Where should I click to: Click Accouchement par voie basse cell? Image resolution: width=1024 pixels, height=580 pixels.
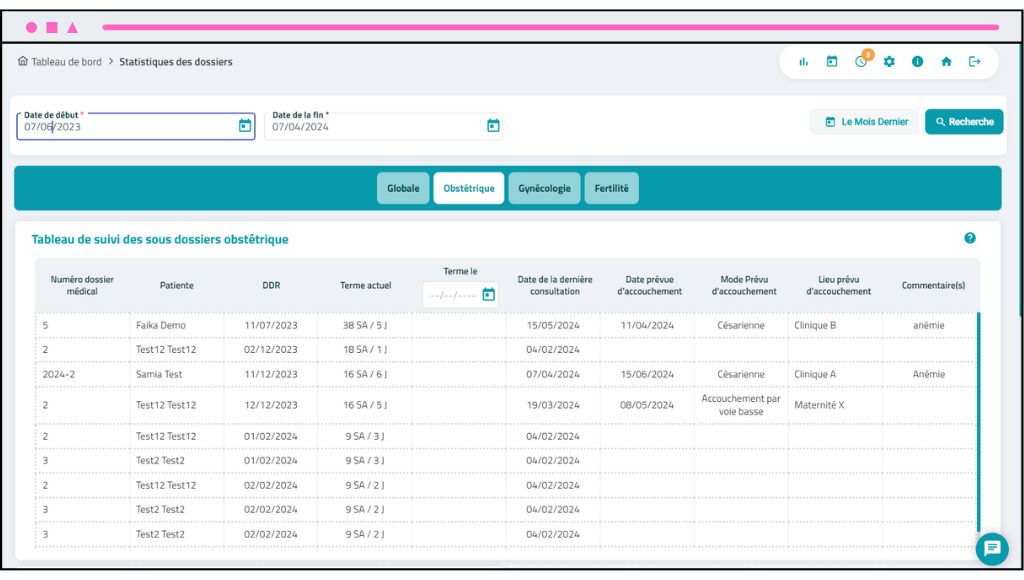tap(741, 405)
